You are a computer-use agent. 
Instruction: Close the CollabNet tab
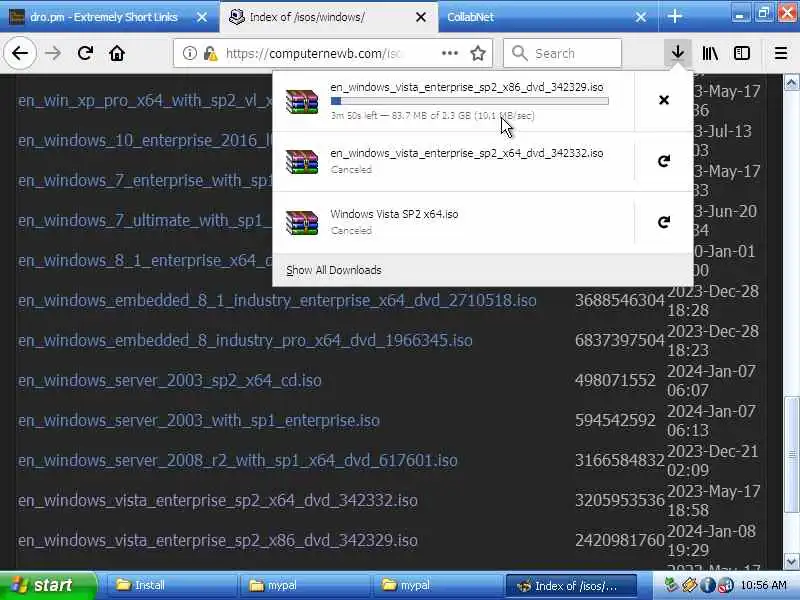pos(641,17)
